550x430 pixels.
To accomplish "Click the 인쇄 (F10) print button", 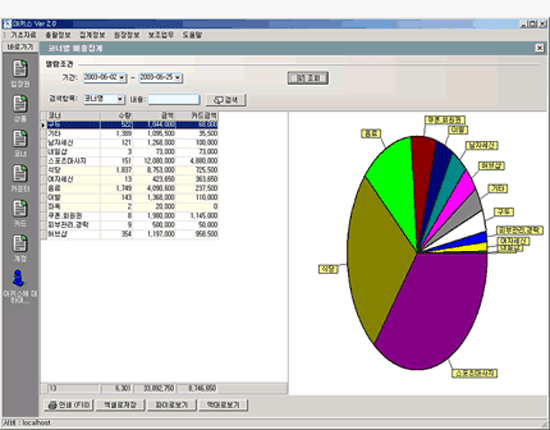I will [69, 405].
